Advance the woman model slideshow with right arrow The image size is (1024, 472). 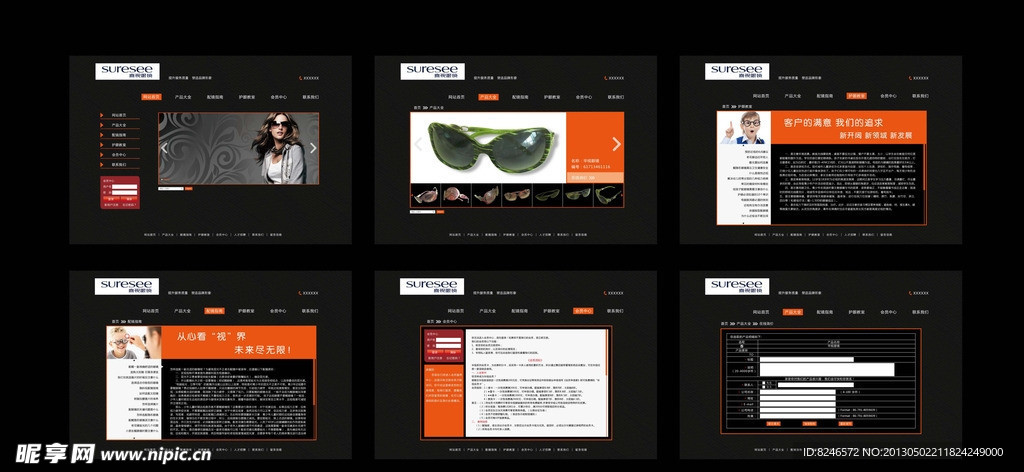312,148
